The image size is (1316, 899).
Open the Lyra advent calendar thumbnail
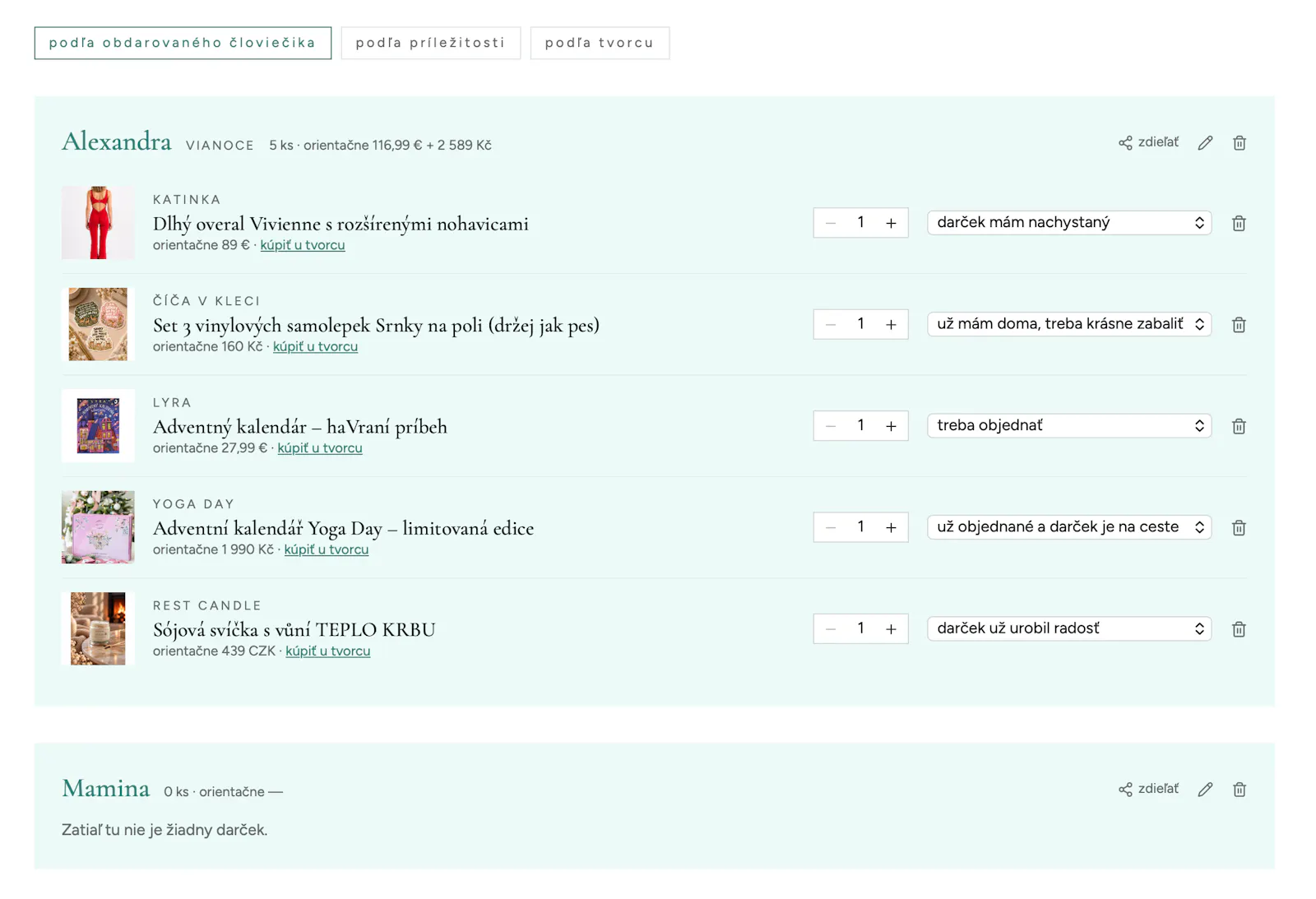(98, 426)
